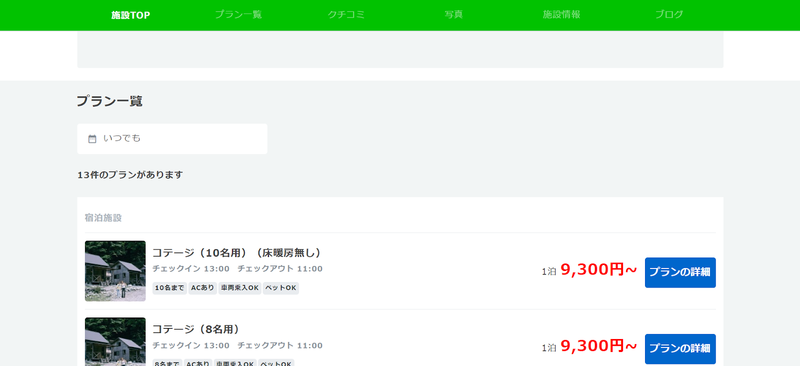This screenshot has height=366, width=800.
Task: Click check-in time text for コテージ（8名用）
Action: click(x=191, y=346)
